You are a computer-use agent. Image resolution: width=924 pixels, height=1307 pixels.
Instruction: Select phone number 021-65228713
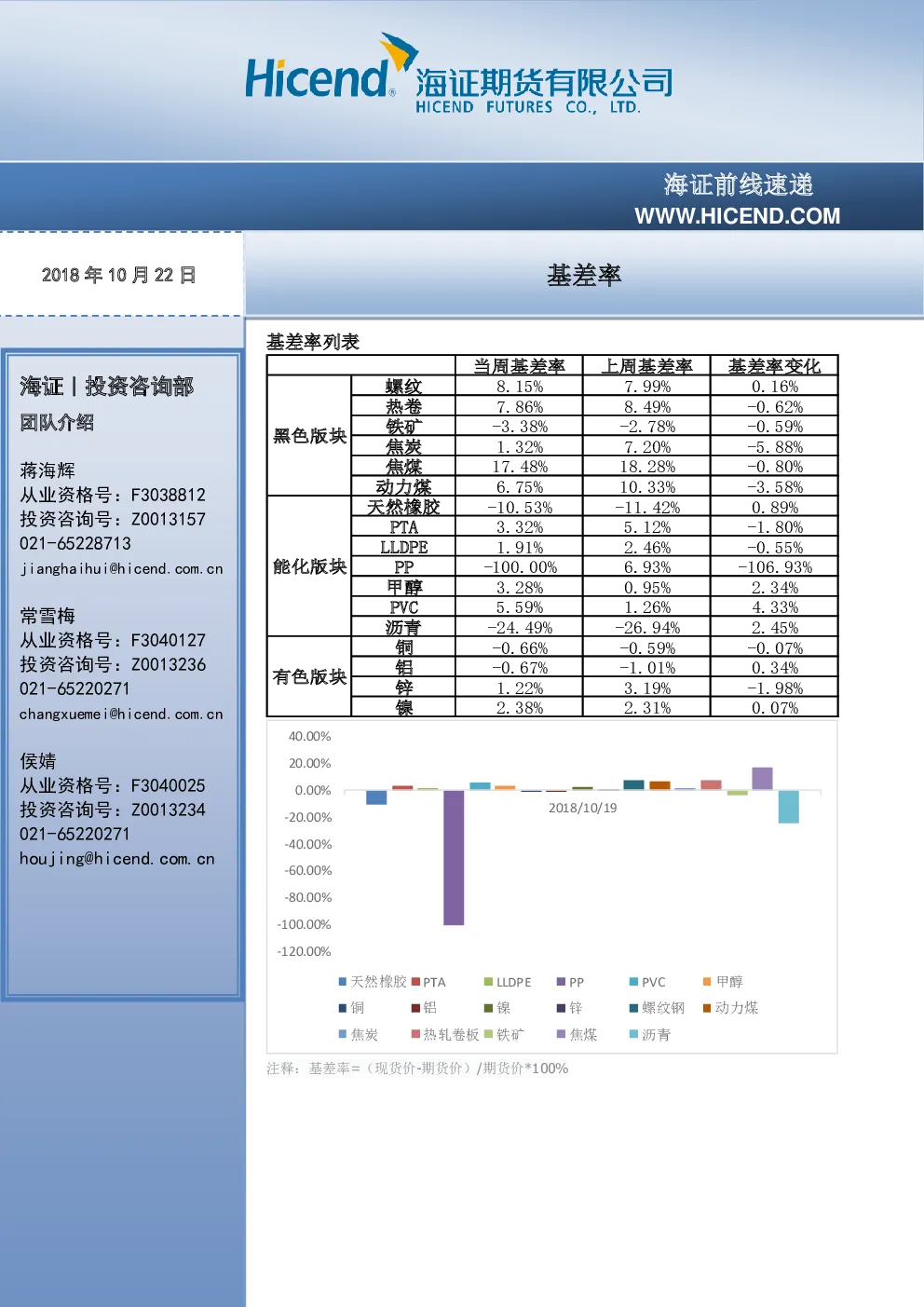75,543
